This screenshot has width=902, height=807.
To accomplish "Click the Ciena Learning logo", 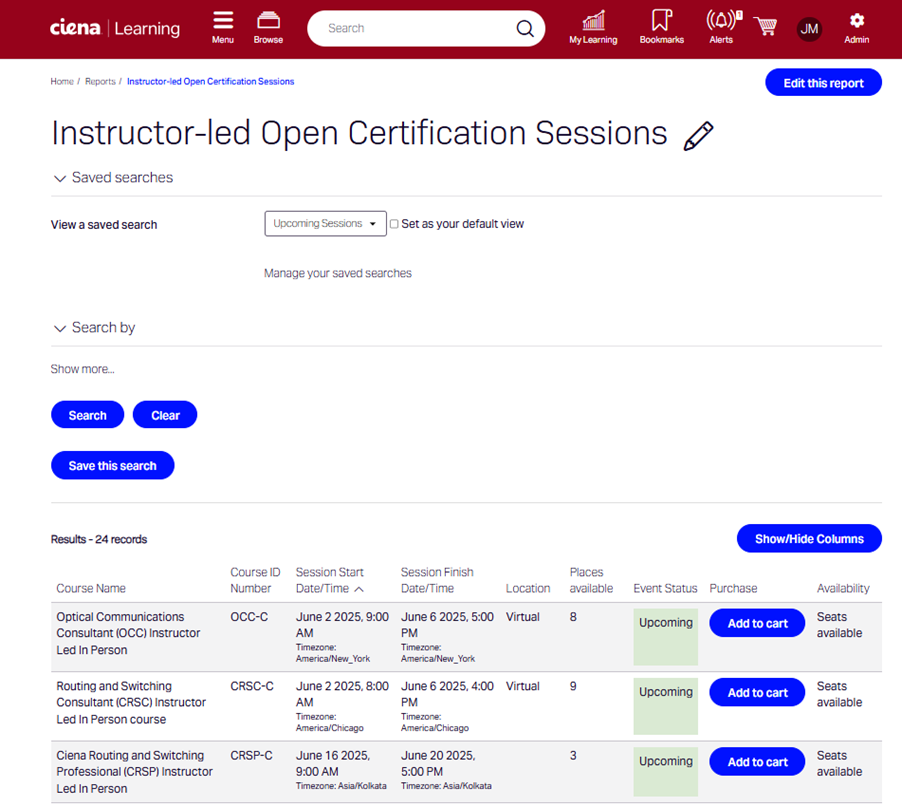I will click(115, 28).
